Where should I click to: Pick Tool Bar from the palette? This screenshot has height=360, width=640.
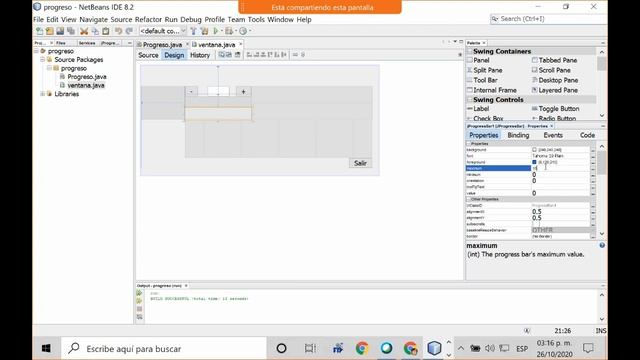point(482,80)
